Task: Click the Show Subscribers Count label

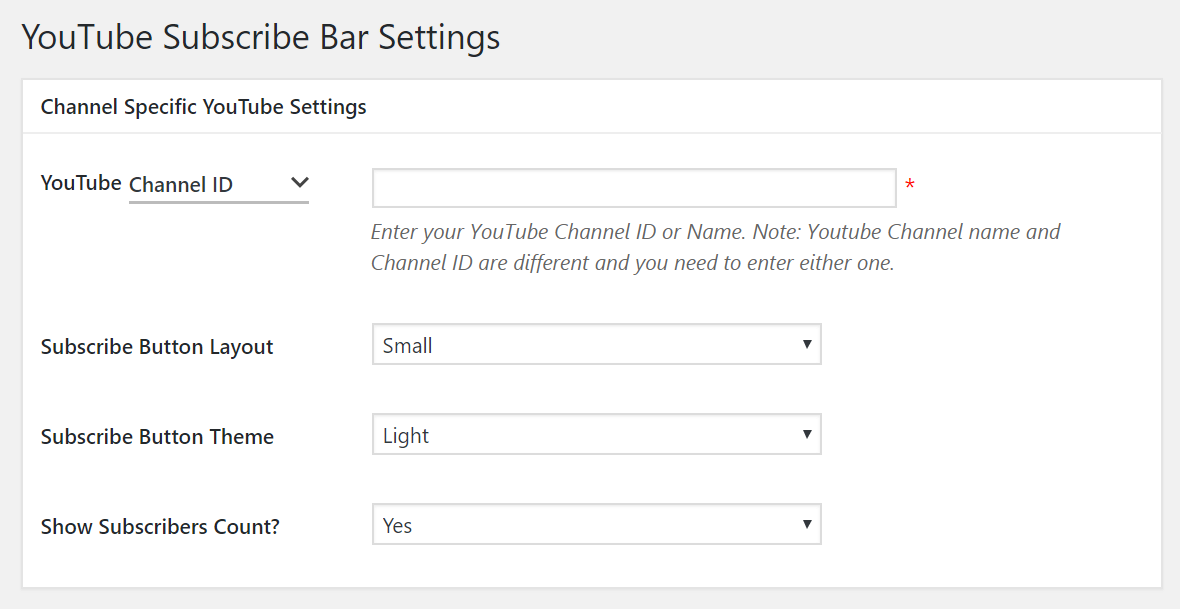Action: click(x=160, y=526)
